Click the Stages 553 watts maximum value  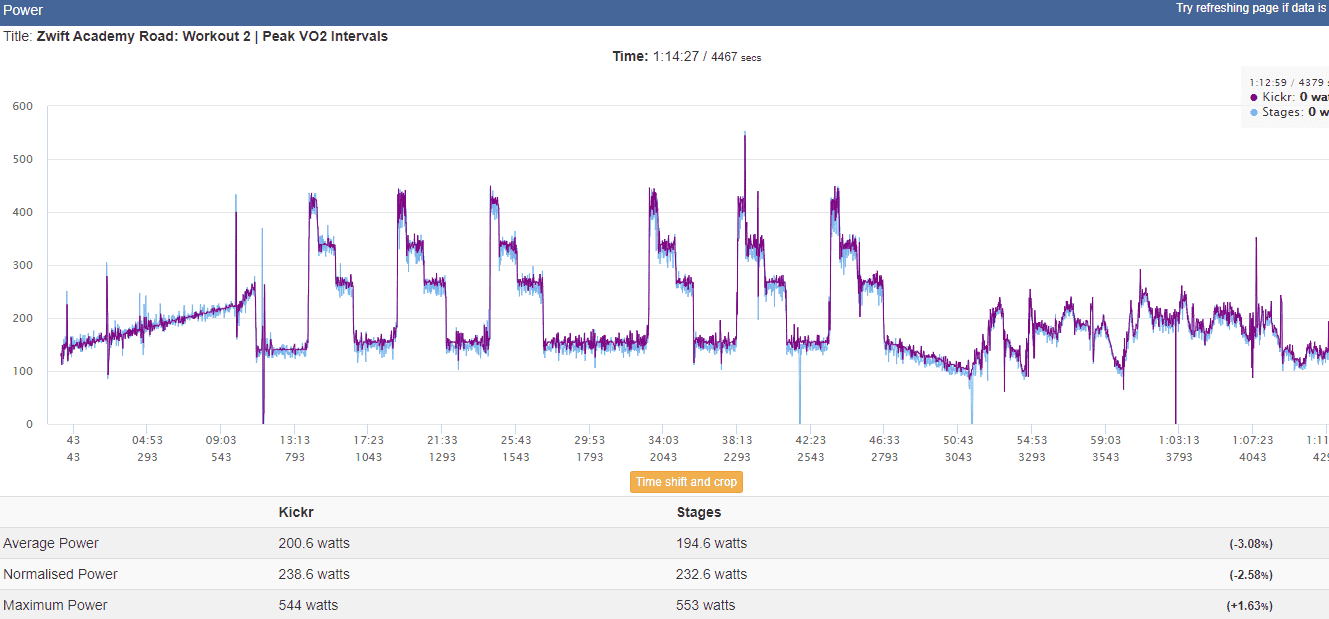706,606
